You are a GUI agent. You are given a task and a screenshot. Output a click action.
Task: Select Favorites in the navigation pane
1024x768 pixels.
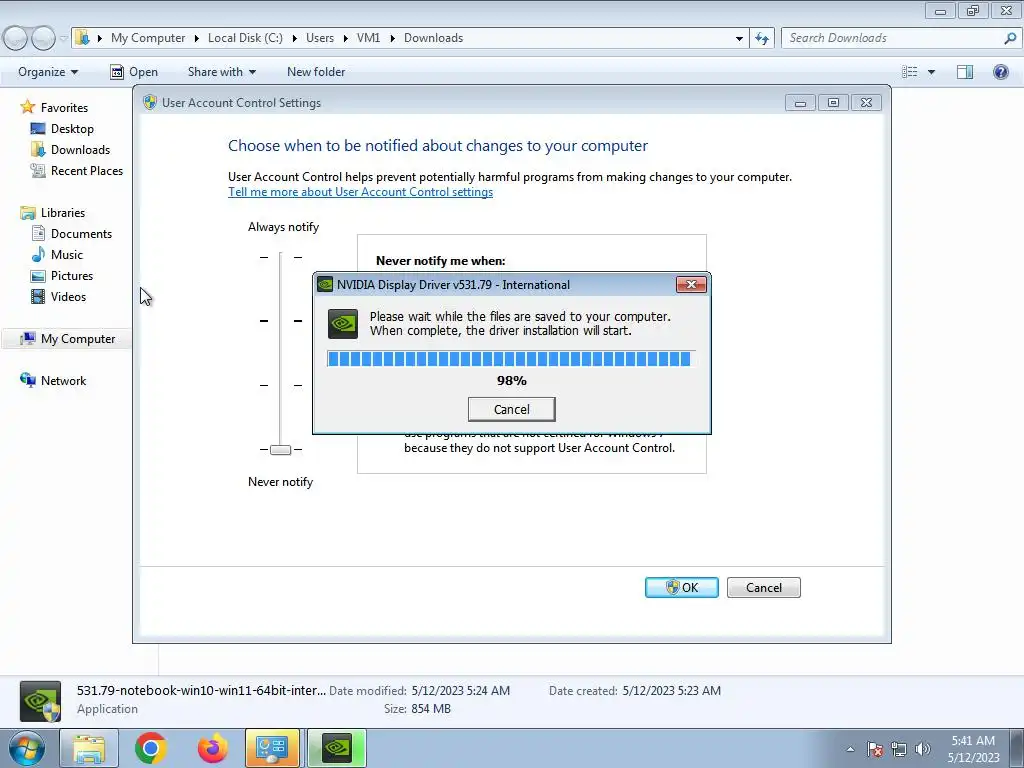pyautogui.click(x=64, y=108)
